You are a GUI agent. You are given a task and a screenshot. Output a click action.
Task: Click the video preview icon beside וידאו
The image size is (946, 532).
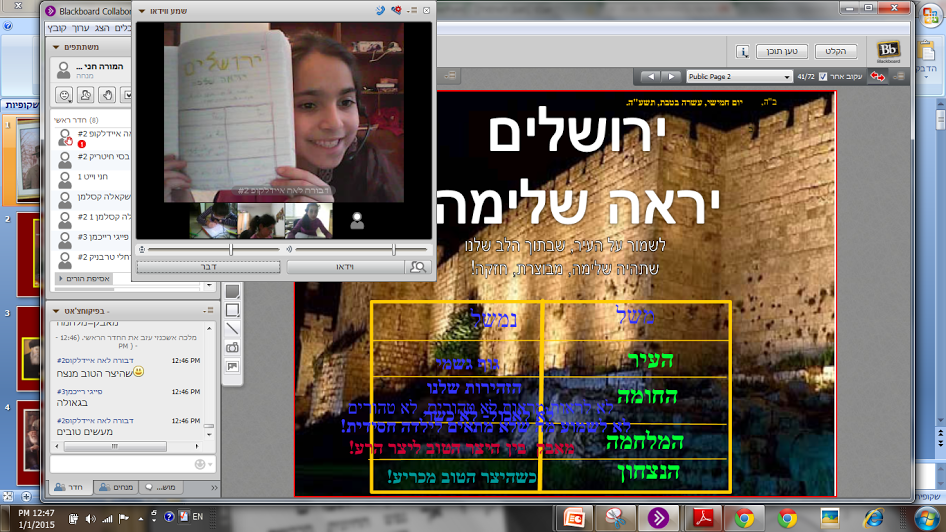point(417,267)
